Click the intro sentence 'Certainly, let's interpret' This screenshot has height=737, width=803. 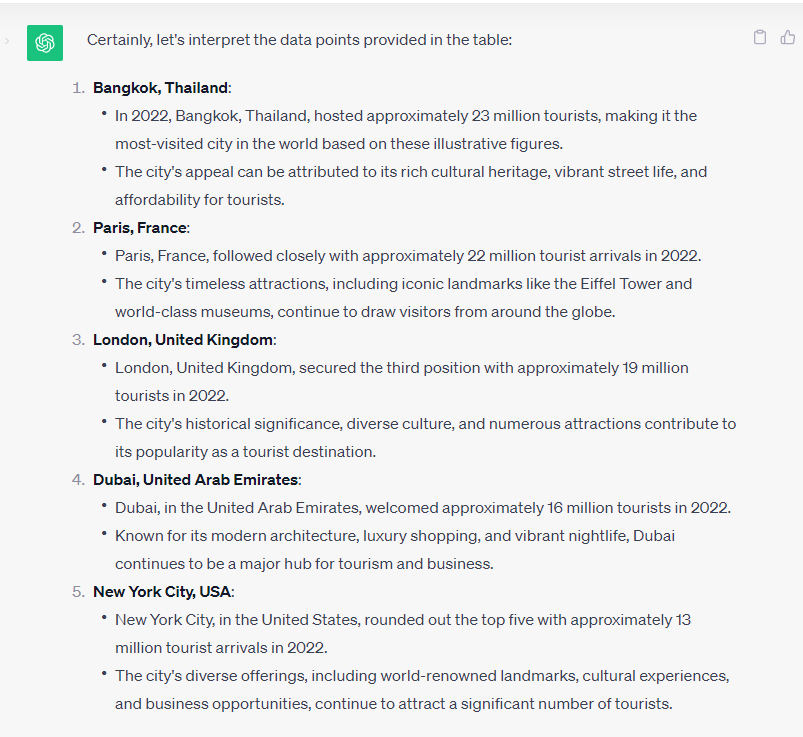[x=301, y=40]
